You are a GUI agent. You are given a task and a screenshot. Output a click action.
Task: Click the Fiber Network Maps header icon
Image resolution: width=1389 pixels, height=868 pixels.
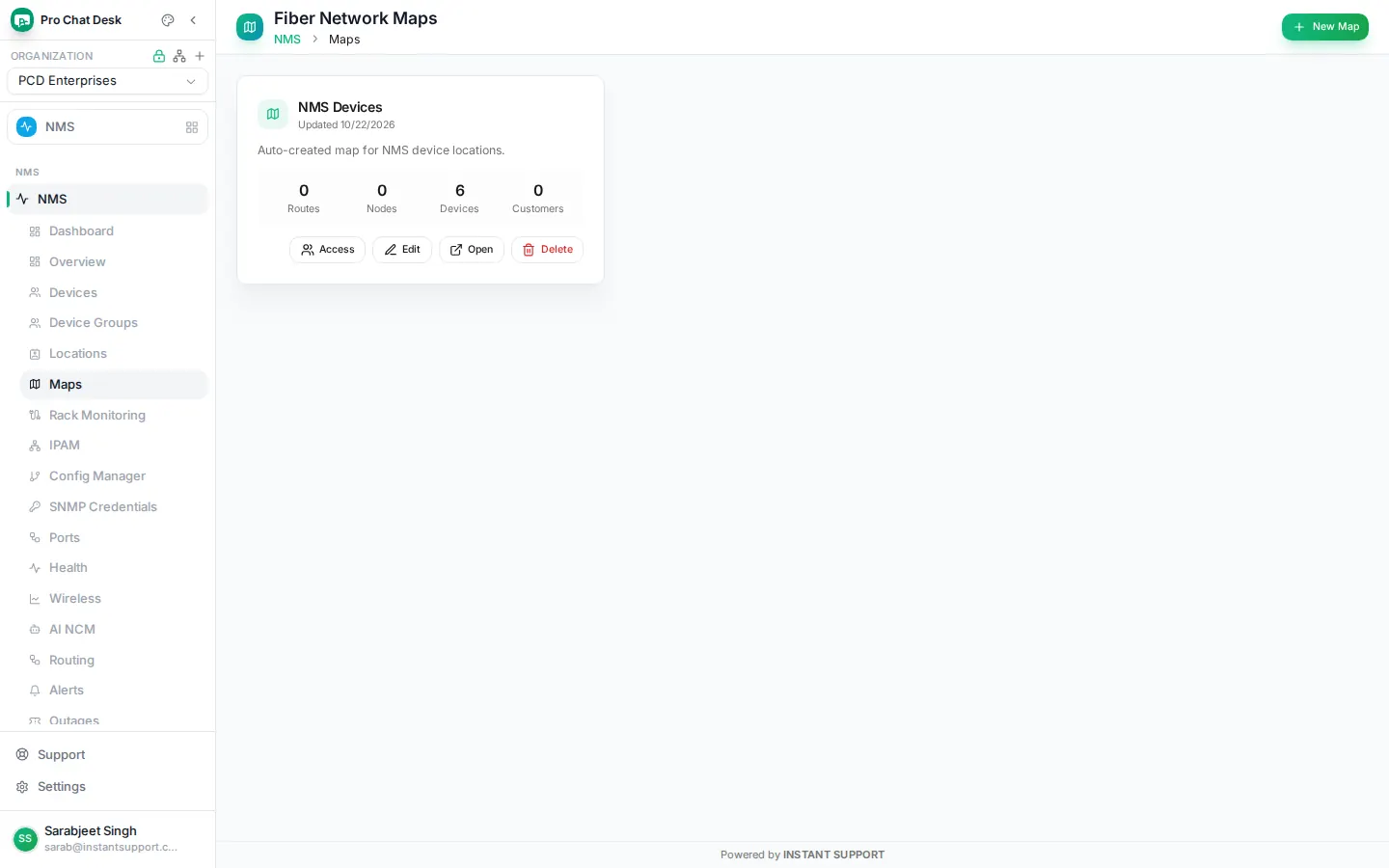click(x=250, y=27)
